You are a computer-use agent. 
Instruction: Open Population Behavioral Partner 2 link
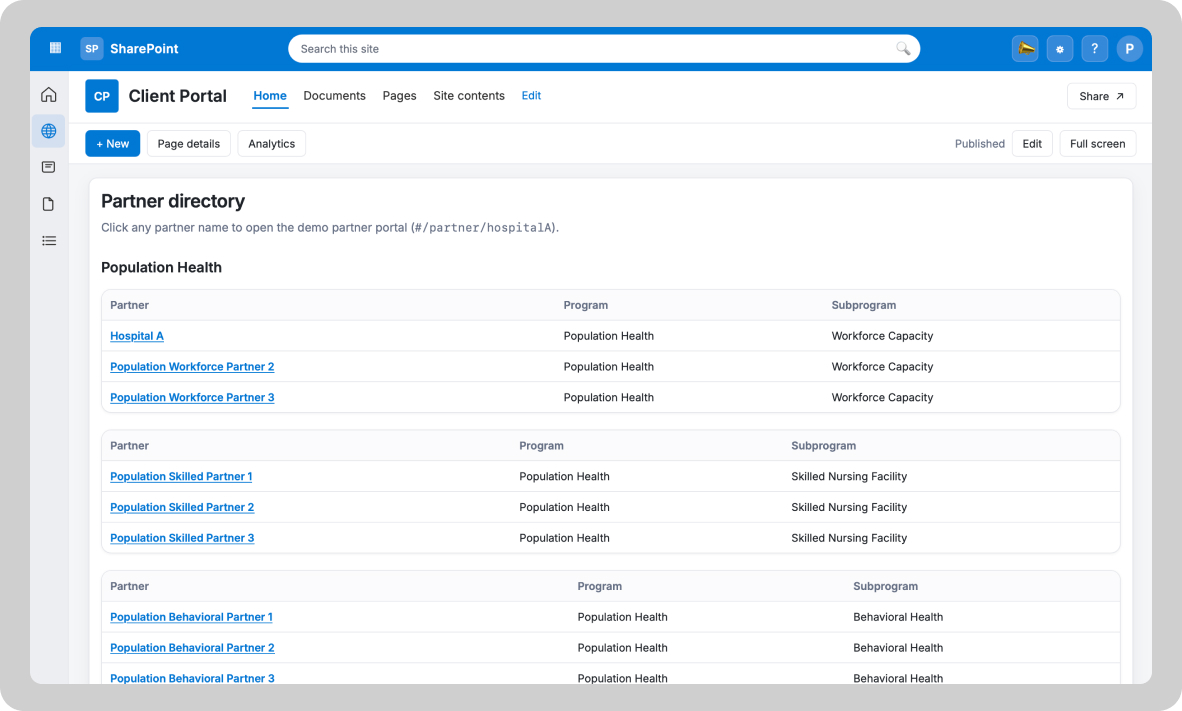192,648
